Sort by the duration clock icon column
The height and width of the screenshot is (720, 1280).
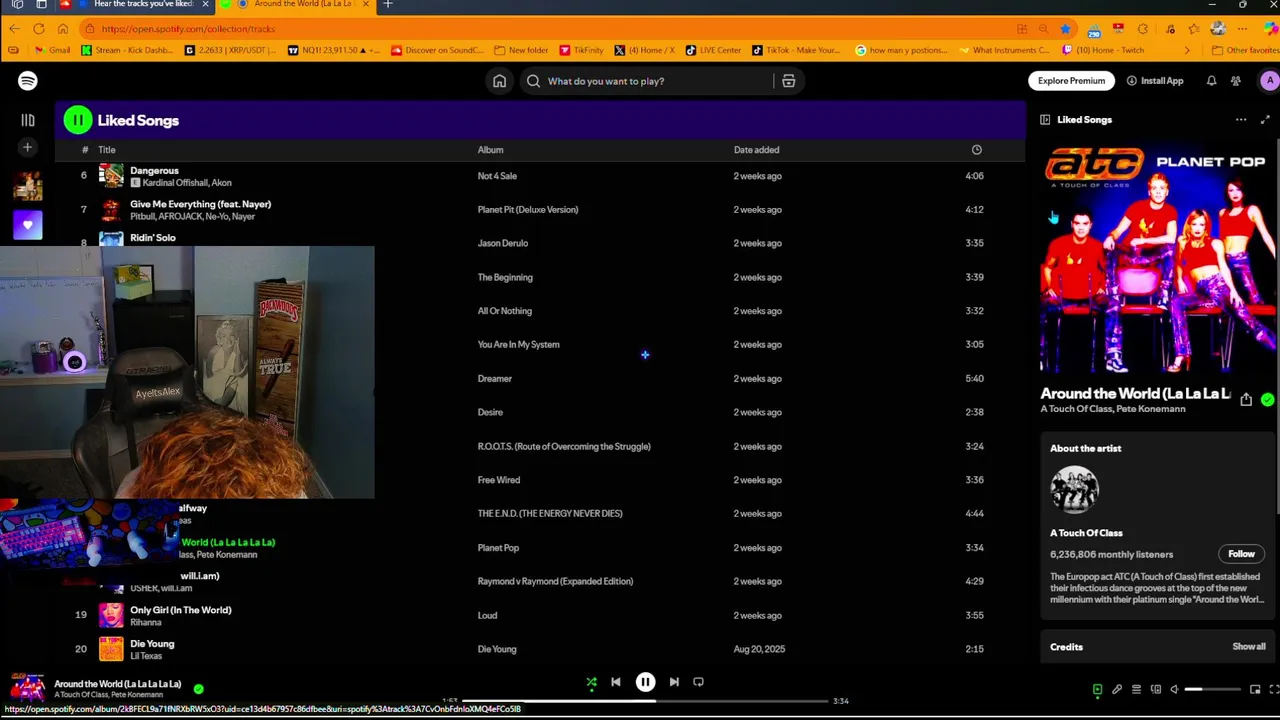(976, 150)
